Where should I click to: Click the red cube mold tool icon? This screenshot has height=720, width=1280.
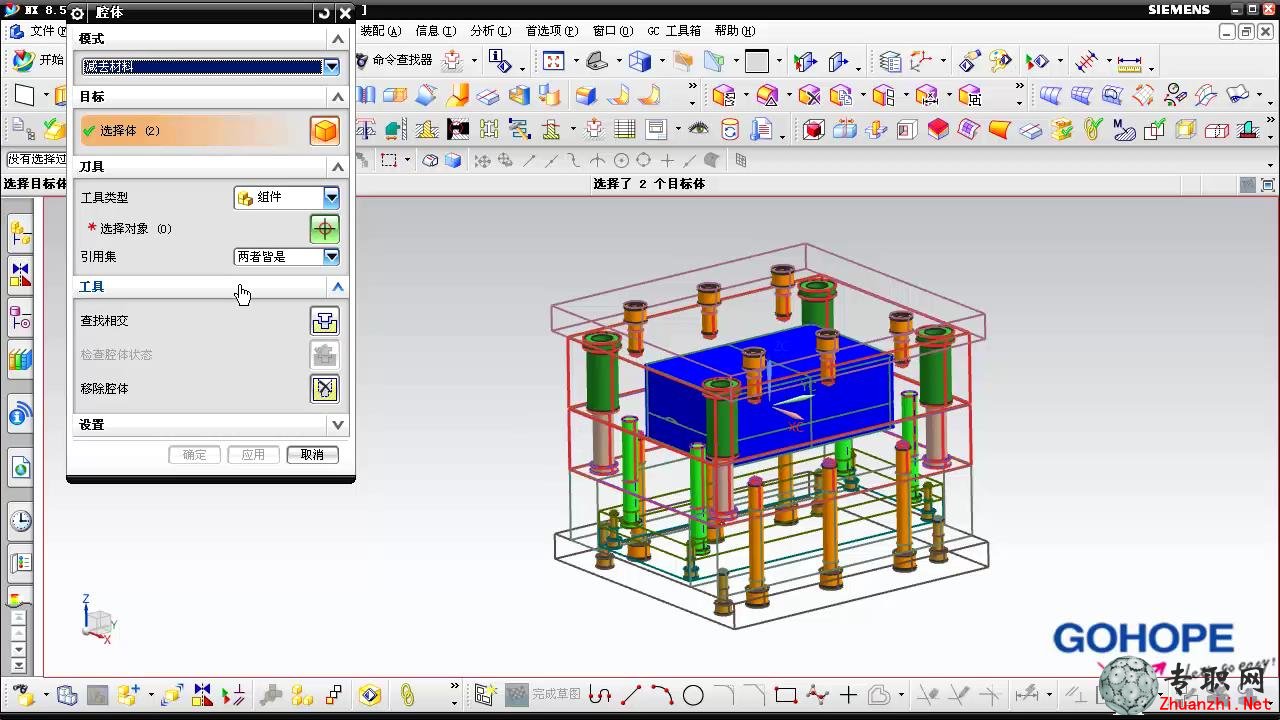(x=814, y=129)
